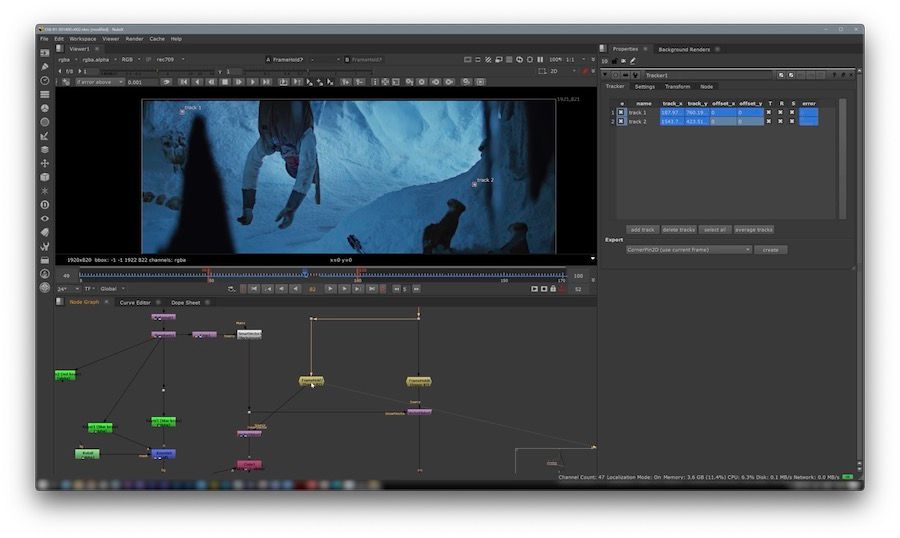Open the 2D view mode dropdown
This screenshot has width=900, height=538.
(x=563, y=71)
